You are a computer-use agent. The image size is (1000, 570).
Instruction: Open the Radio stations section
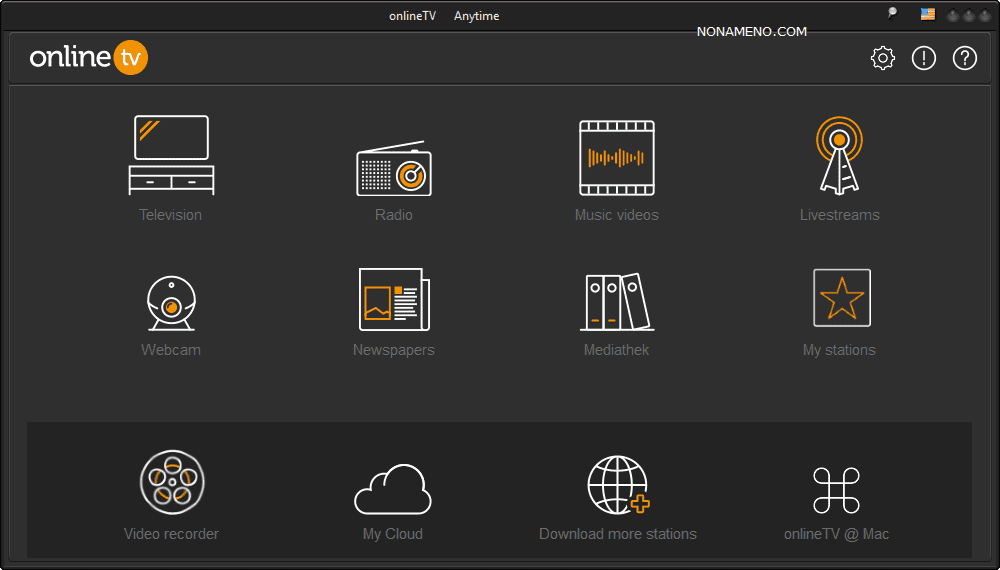pos(394,170)
